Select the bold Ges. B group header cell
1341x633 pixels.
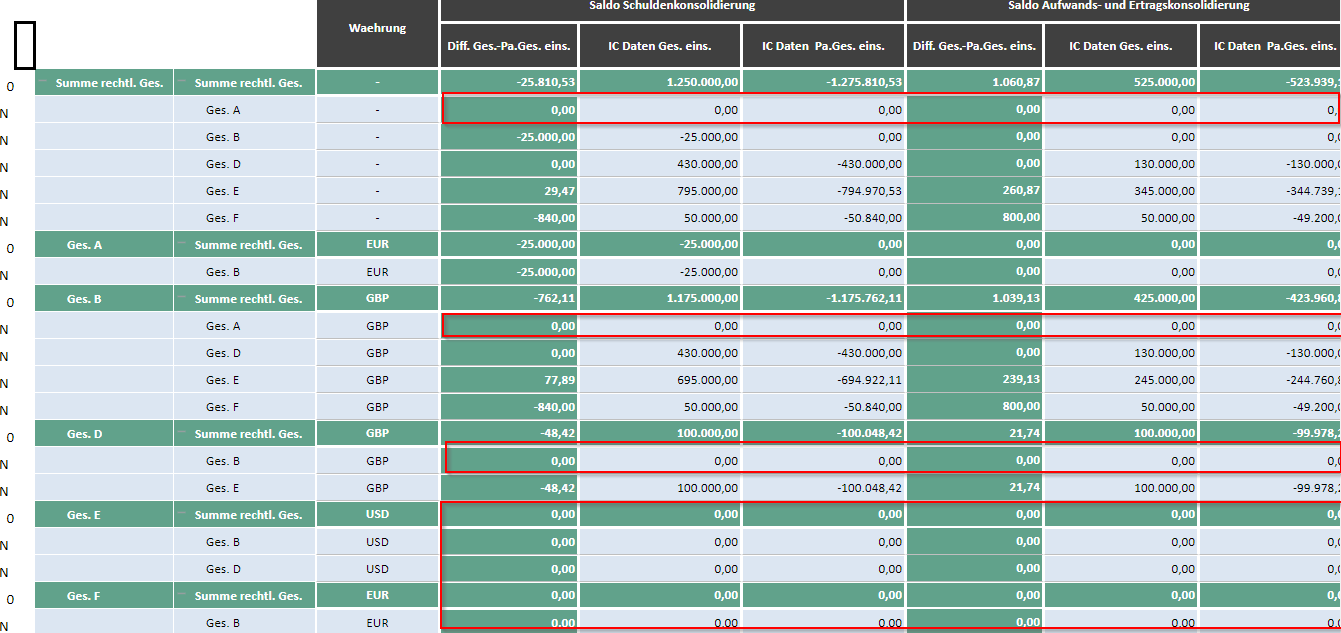pos(104,298)
